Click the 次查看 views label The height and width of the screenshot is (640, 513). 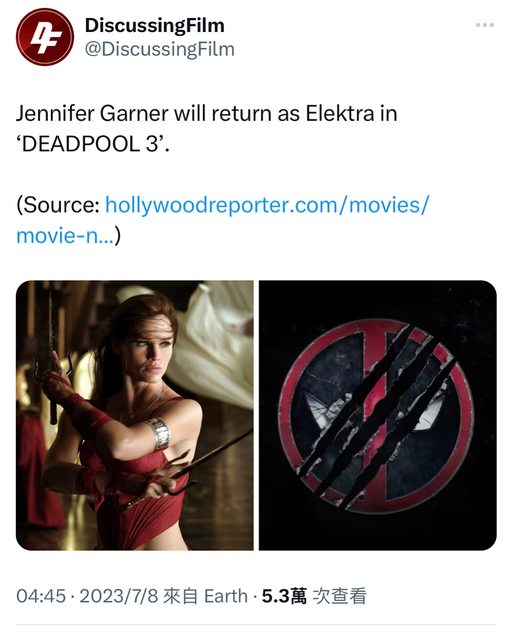339,596
